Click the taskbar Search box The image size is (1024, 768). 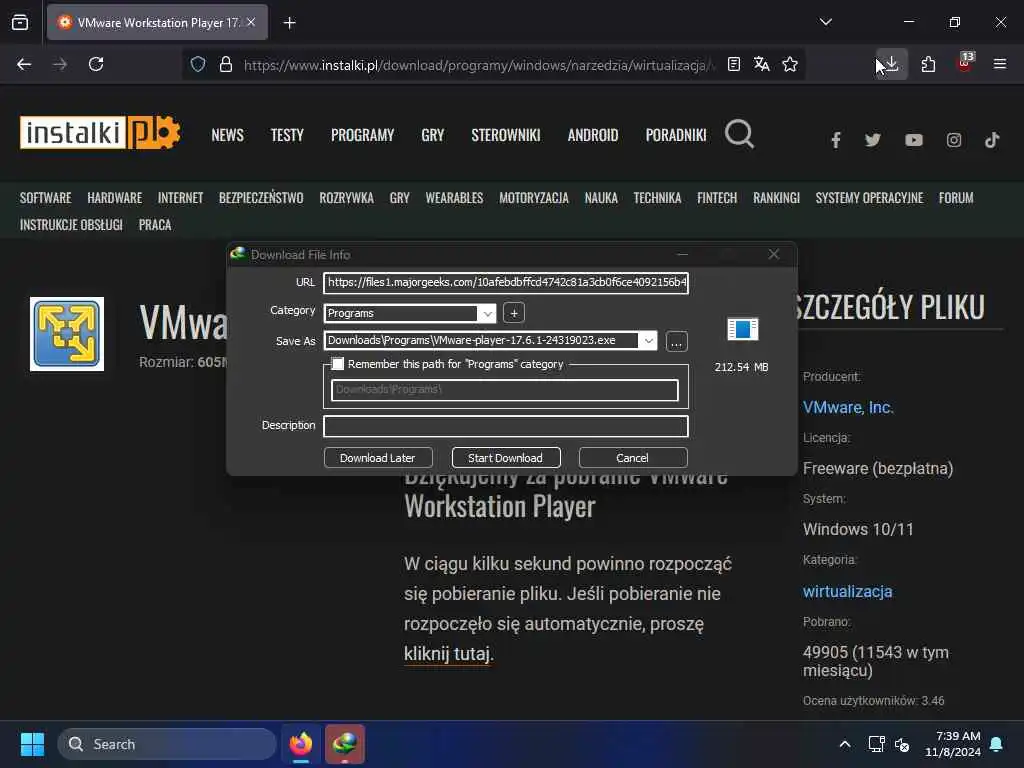[167, 744]
